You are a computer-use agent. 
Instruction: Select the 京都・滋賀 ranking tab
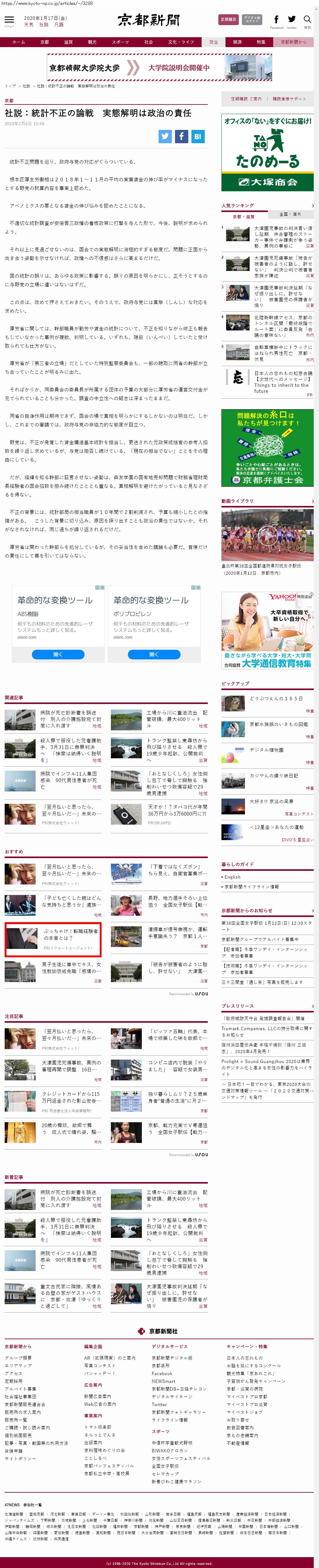pos(244,216)
